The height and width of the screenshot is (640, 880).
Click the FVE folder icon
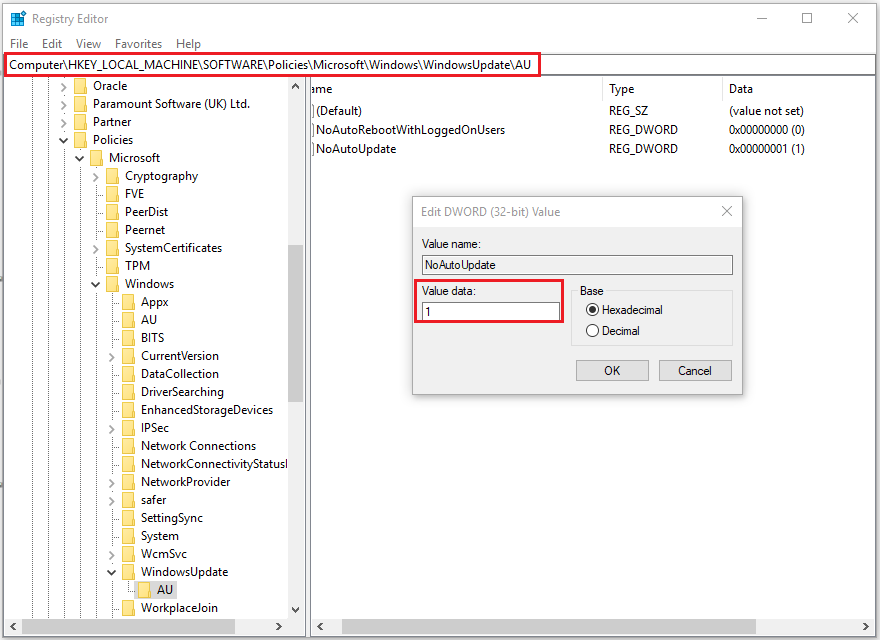click(113, 194)
